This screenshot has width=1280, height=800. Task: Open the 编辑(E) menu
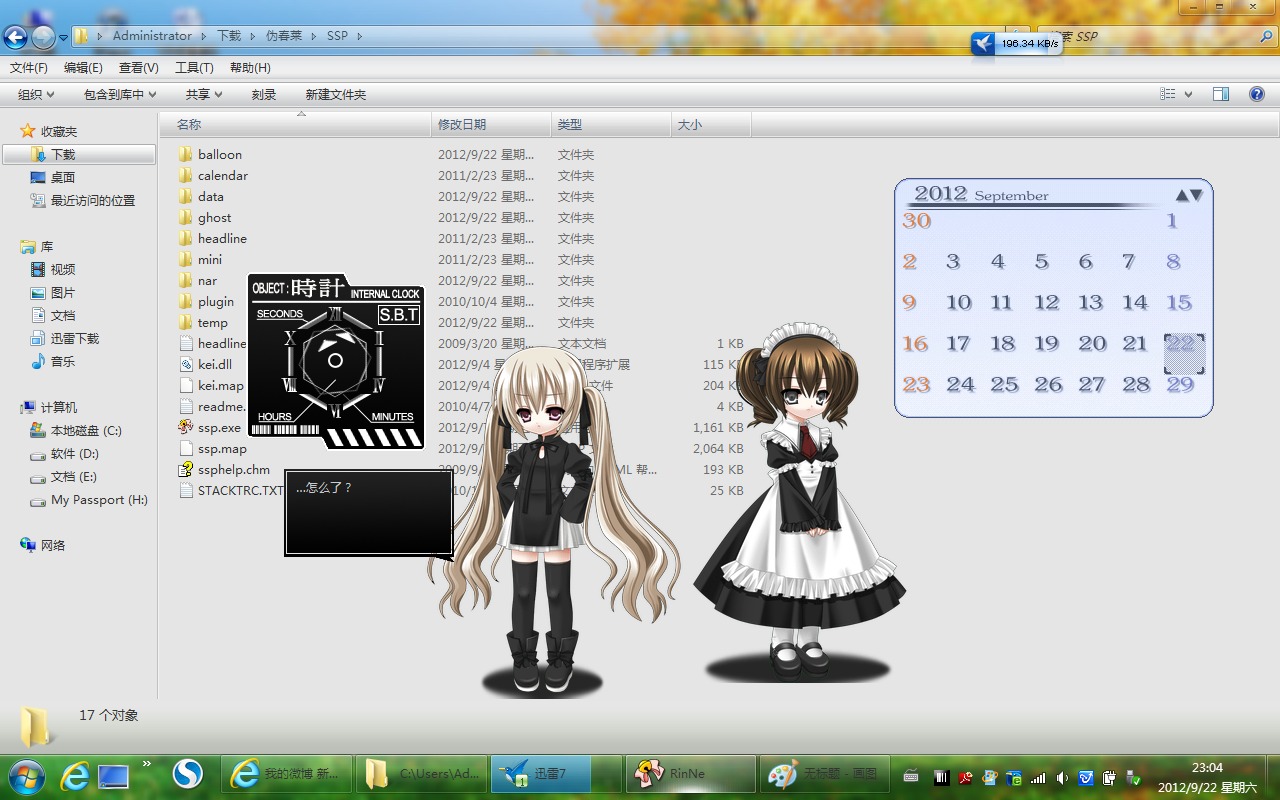point(83,68)
